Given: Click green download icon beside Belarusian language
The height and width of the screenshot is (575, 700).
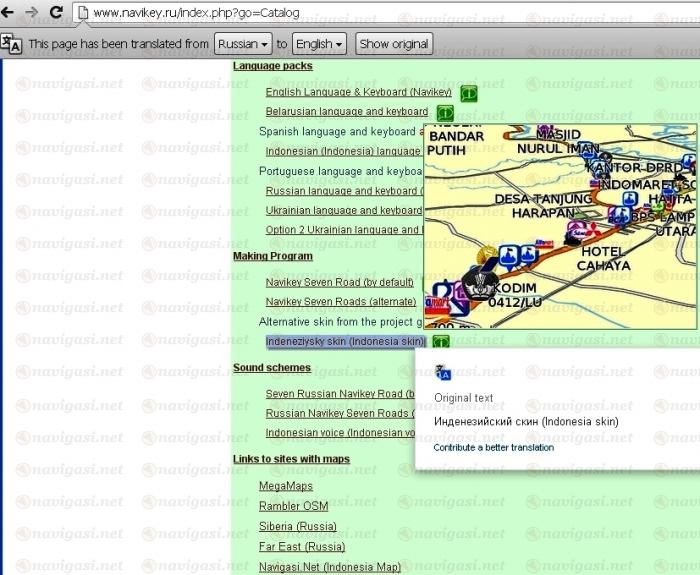Looking at the screenshot, I should (444, 112).
